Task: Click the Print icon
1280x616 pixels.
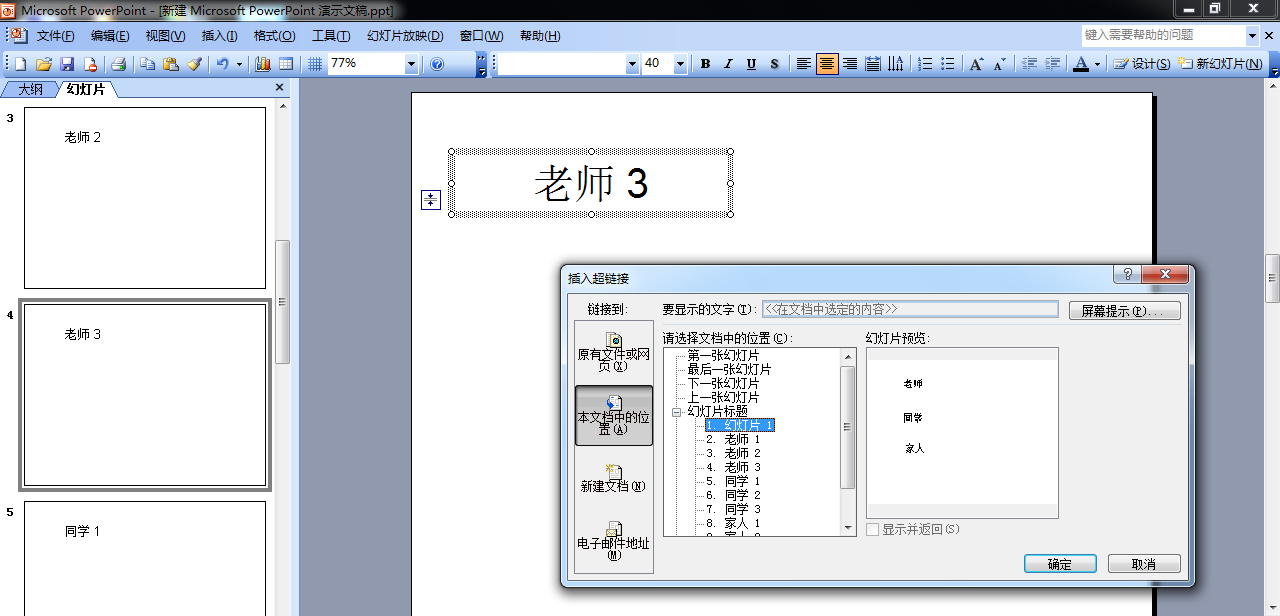Action: tap(119, 64)
